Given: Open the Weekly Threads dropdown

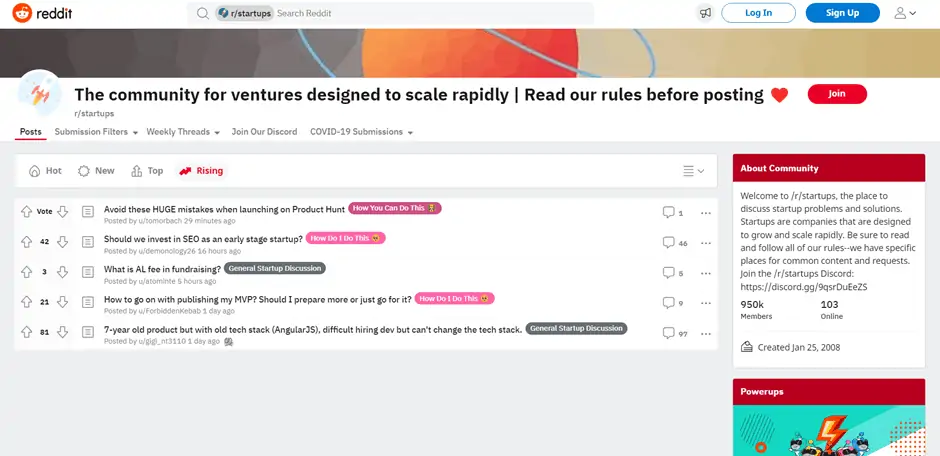Looking at the screenshot, I should [x=183, y=132].
